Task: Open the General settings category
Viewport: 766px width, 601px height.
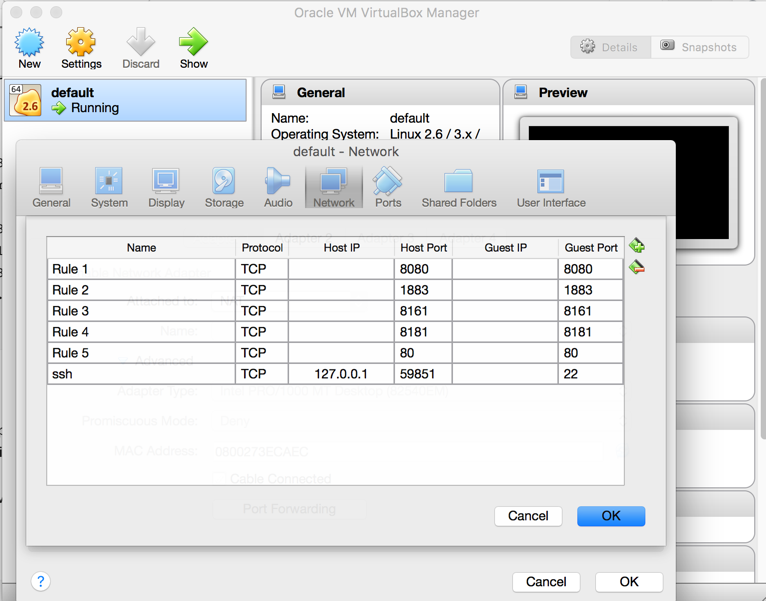Action: [x=51, y=188]
